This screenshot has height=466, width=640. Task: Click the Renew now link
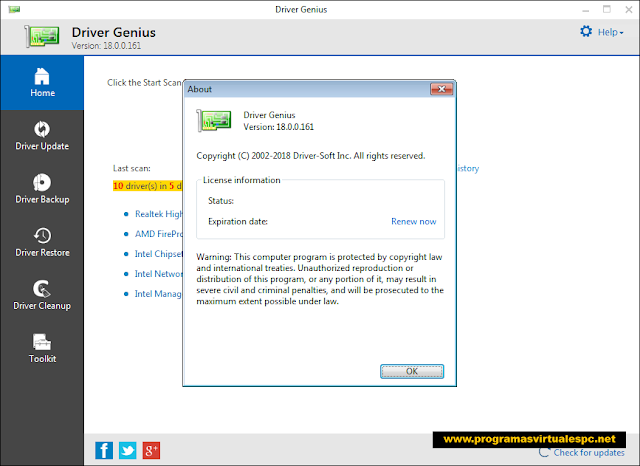click(x=413, y=222)
